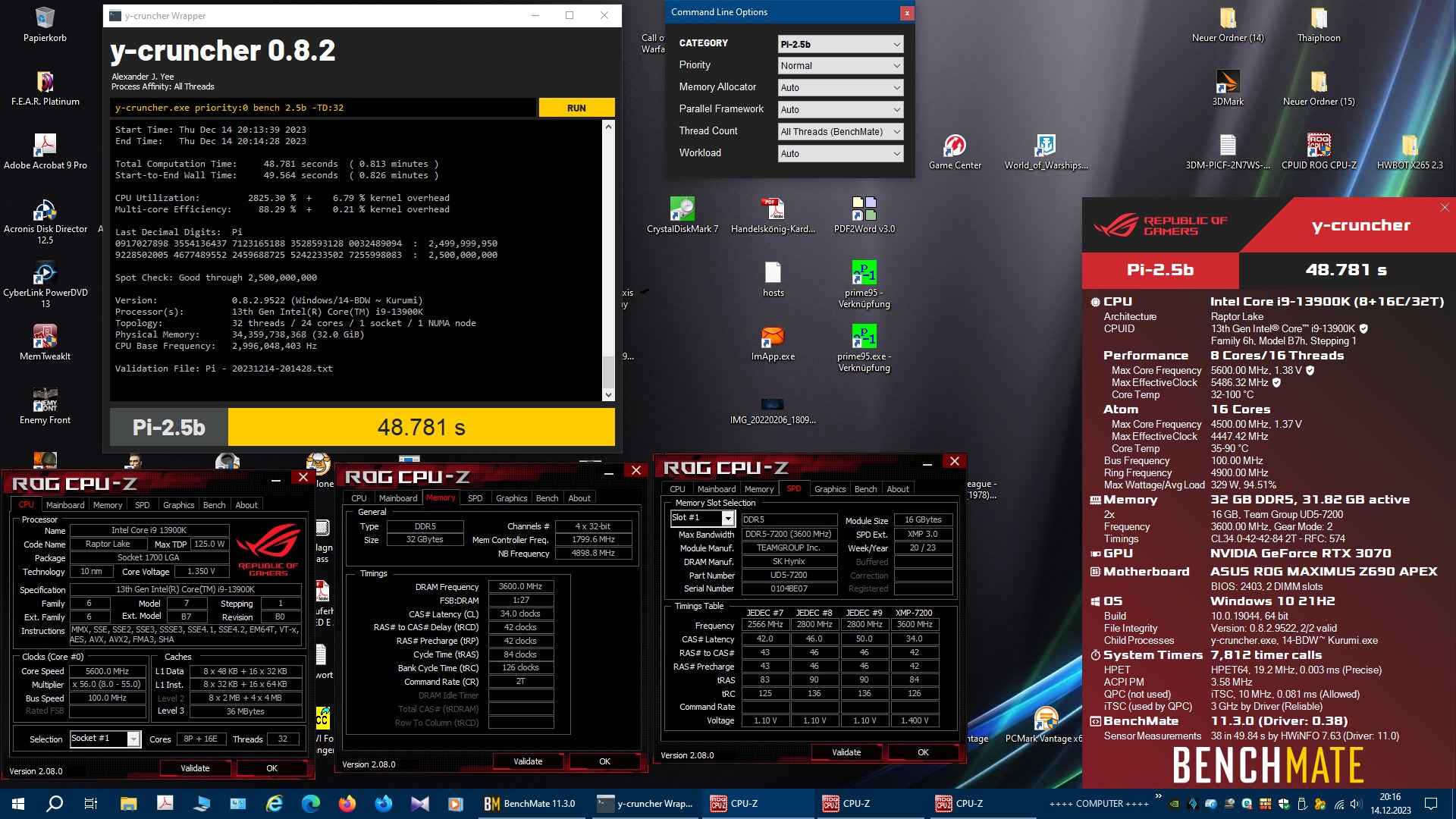This screenshot has height=819, width=1456.
Task: Select Graphics tab in middle CPU-Z window
Action: [x=512, y=498]
